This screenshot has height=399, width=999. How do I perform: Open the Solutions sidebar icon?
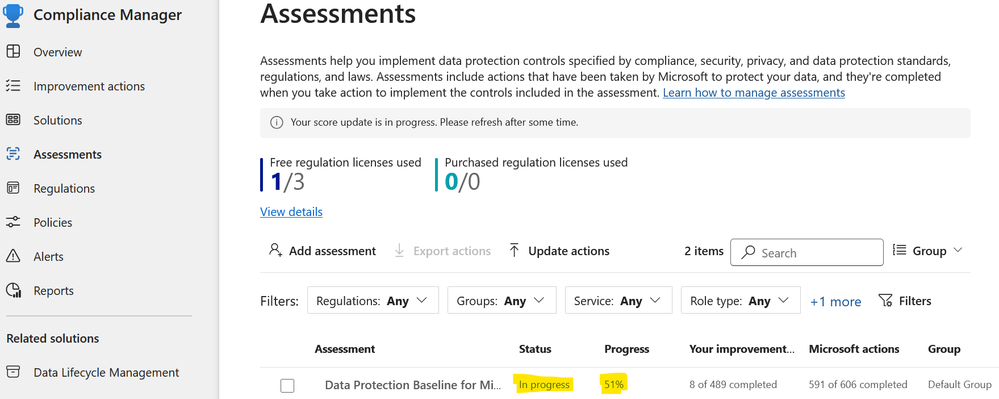click(x=13, y=120)
